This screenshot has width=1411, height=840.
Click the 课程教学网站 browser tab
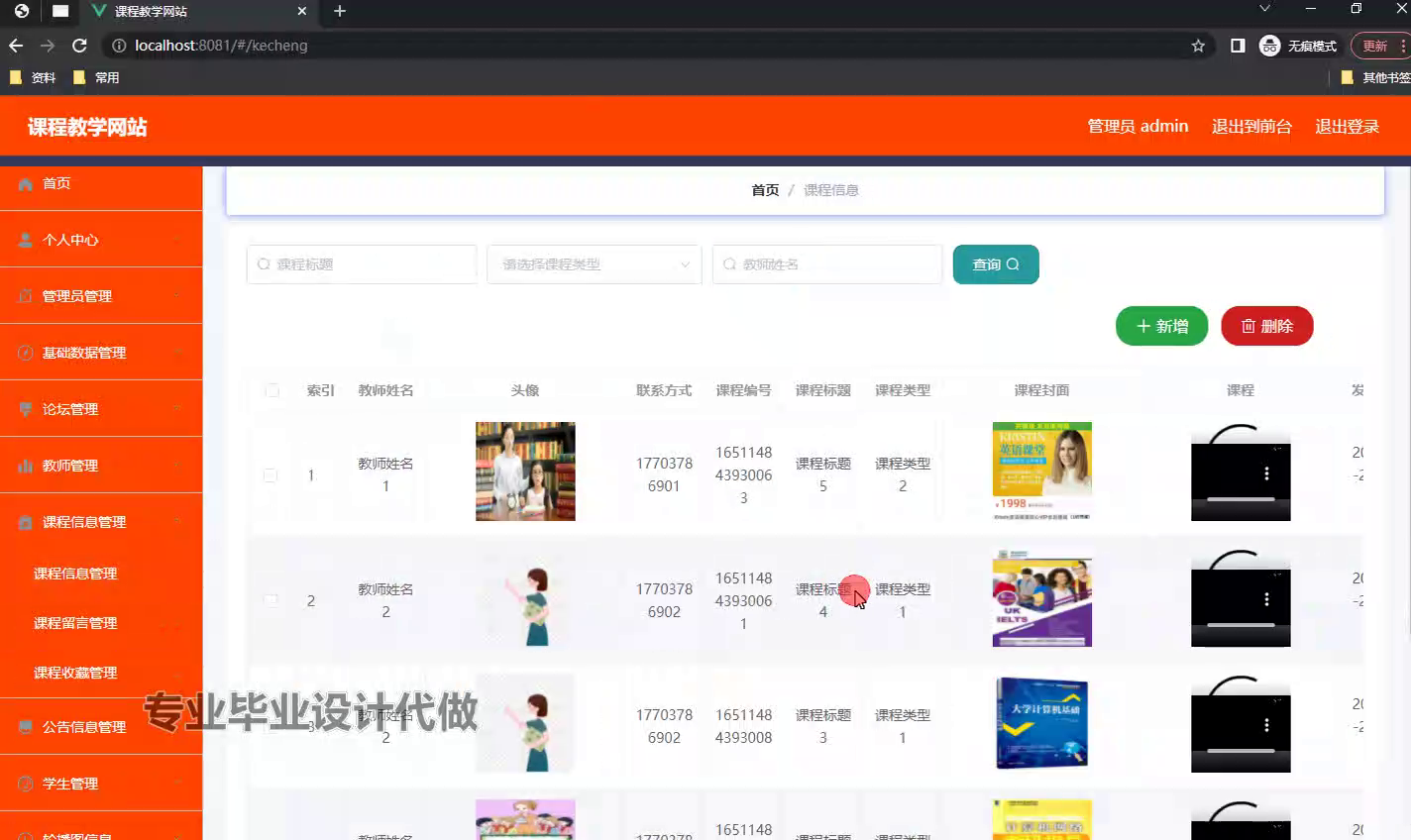click(198, 11)
